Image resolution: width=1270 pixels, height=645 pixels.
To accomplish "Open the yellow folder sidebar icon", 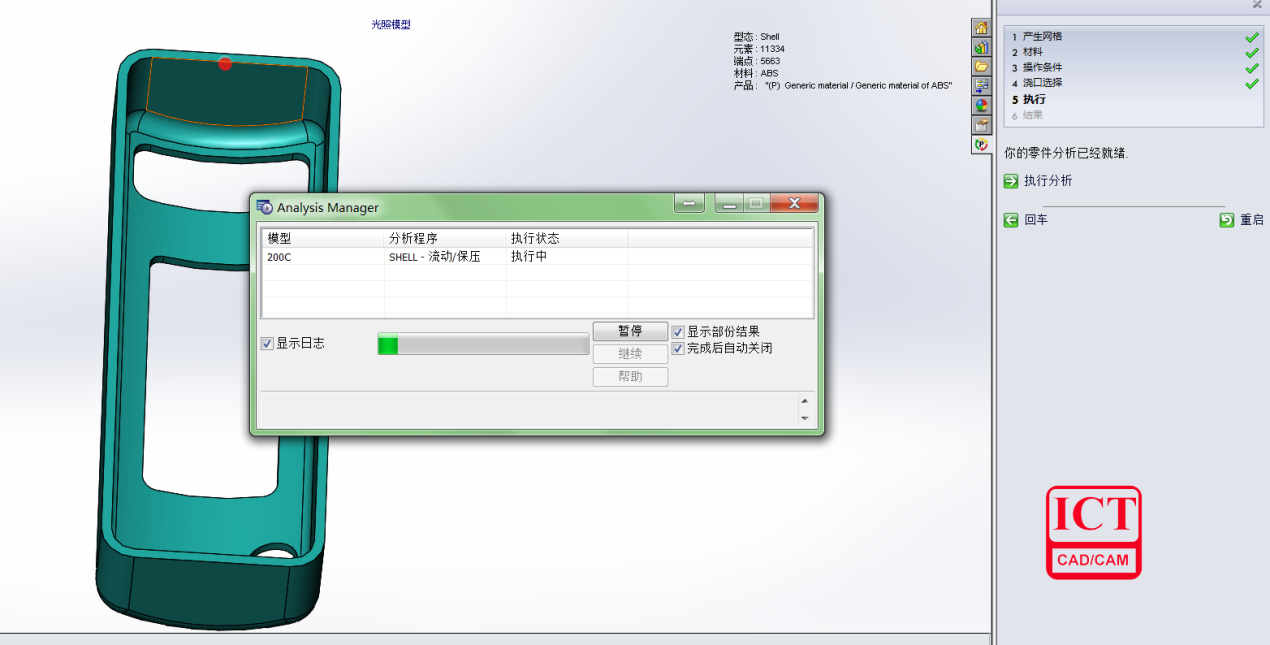I will 981,66.
